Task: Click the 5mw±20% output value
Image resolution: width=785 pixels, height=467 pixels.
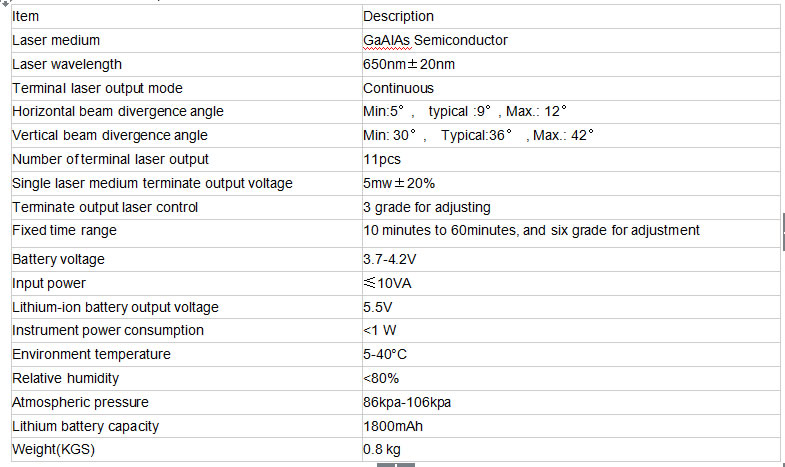Action: (399, 184)
